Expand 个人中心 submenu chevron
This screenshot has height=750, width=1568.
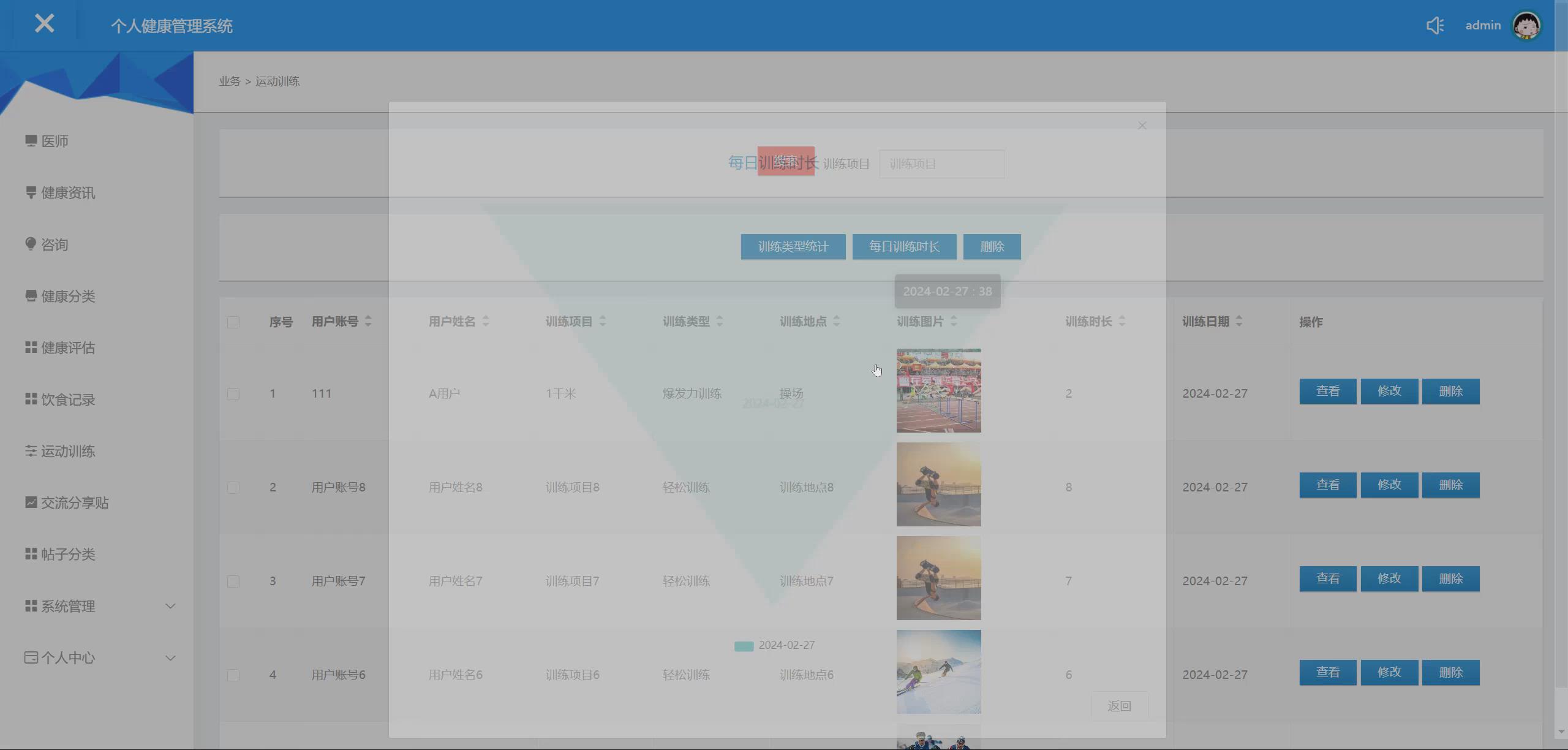(170, 658)
